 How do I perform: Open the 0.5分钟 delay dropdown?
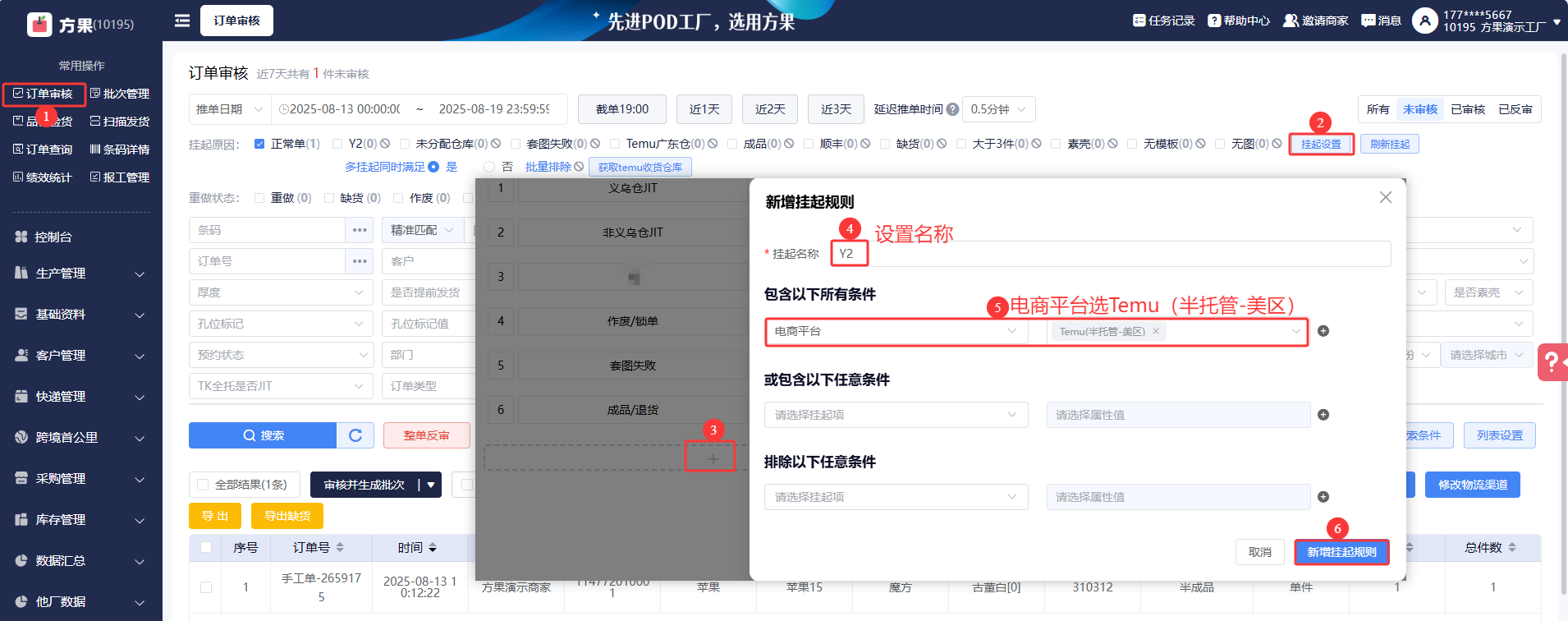(998, 109)
